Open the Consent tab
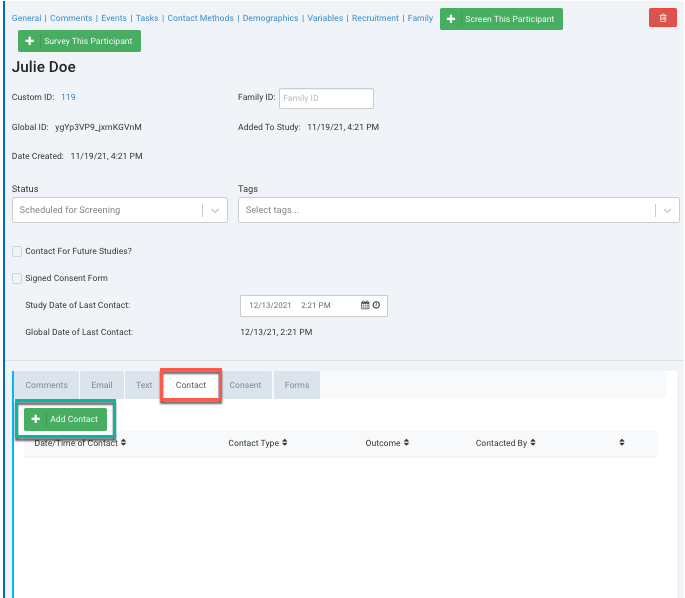685x598 pixels. pyautogui.click(x=245, y=385)
